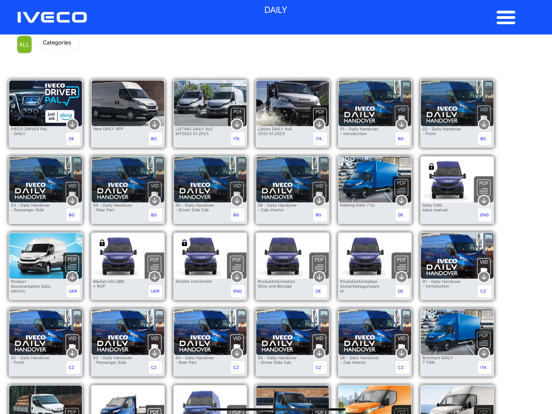
Task: Download Listino DAILY 4x4 2022 PDF
Action: pyautogui.click(x=319, y=124)
